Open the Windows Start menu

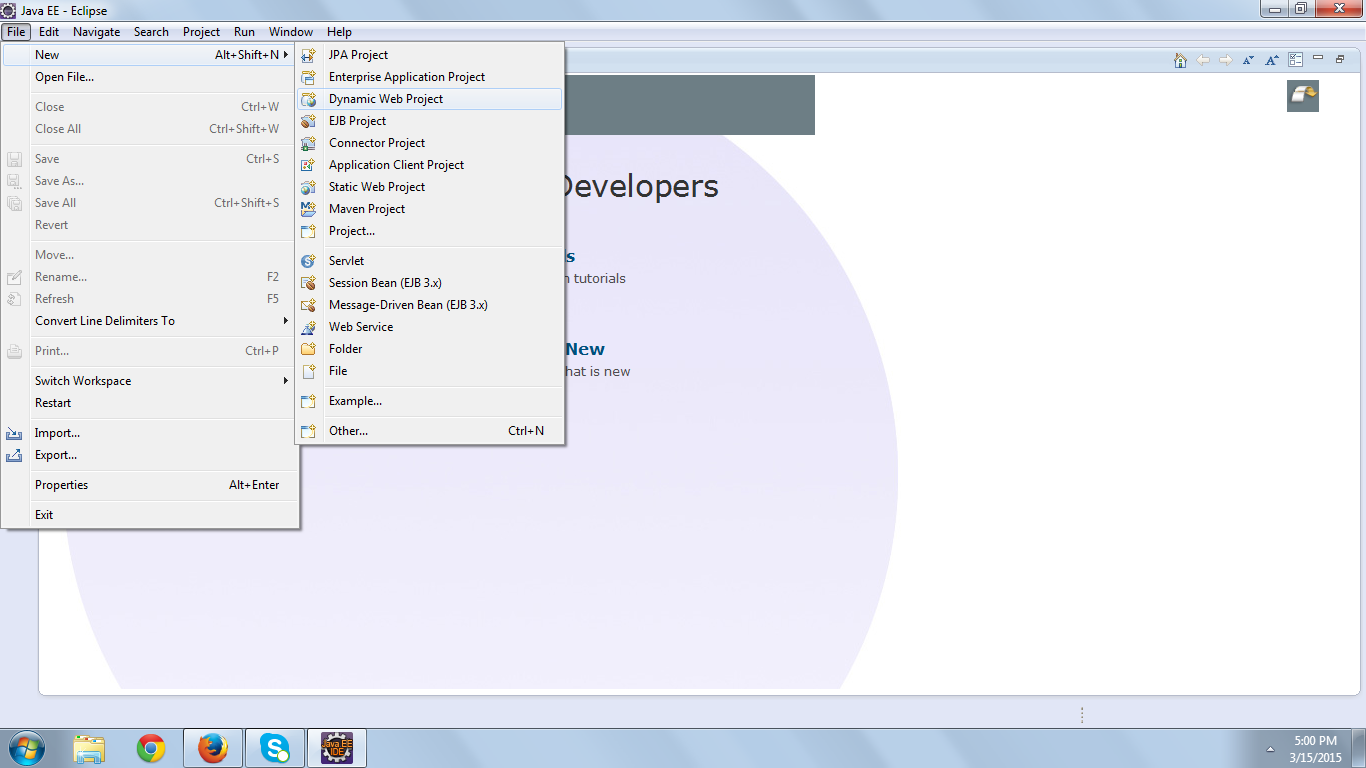27,748
